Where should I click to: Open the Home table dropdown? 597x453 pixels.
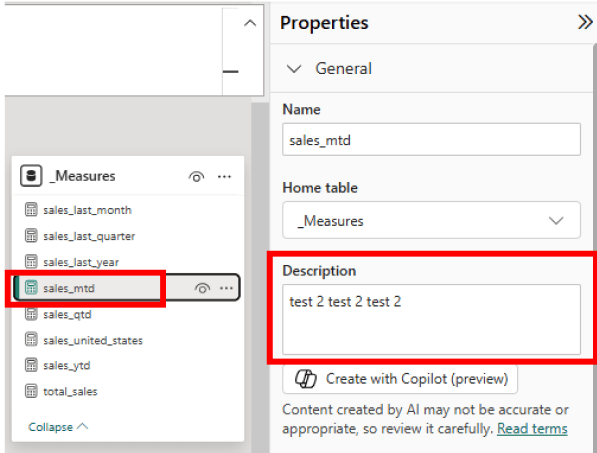[431, 220]
